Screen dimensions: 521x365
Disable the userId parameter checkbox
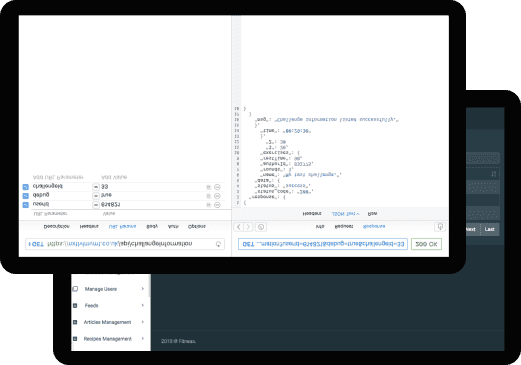click(26, 205)
